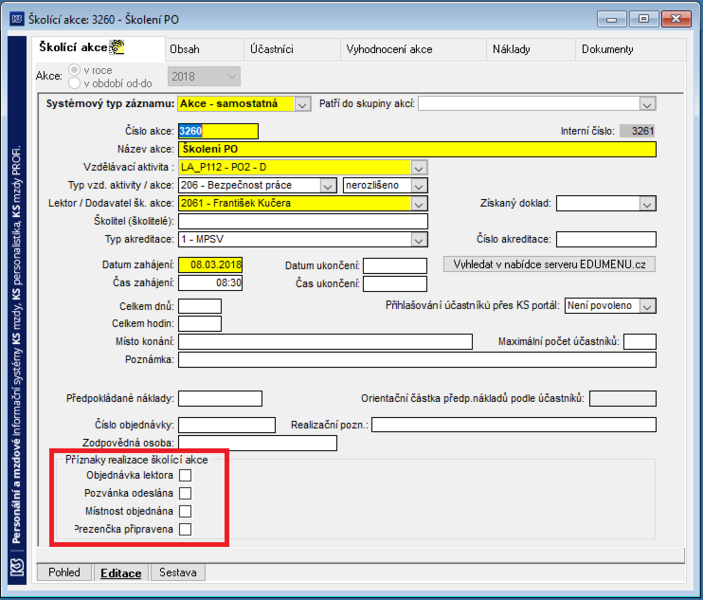Open the Vyhodnocení akce tab

[413, 49]
